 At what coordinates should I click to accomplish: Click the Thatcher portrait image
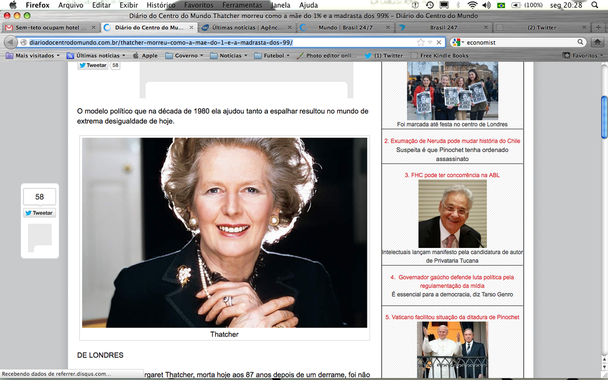coord(224,232)
